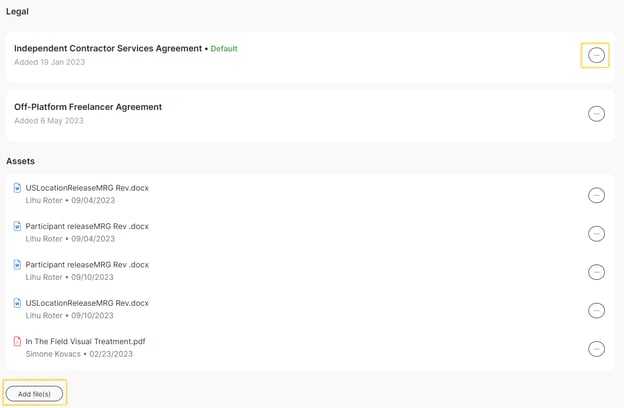The image size is (624, 408).
Task: Click docx icon of Participant releaseMRG added 09/04/2023
Action: 17,226
